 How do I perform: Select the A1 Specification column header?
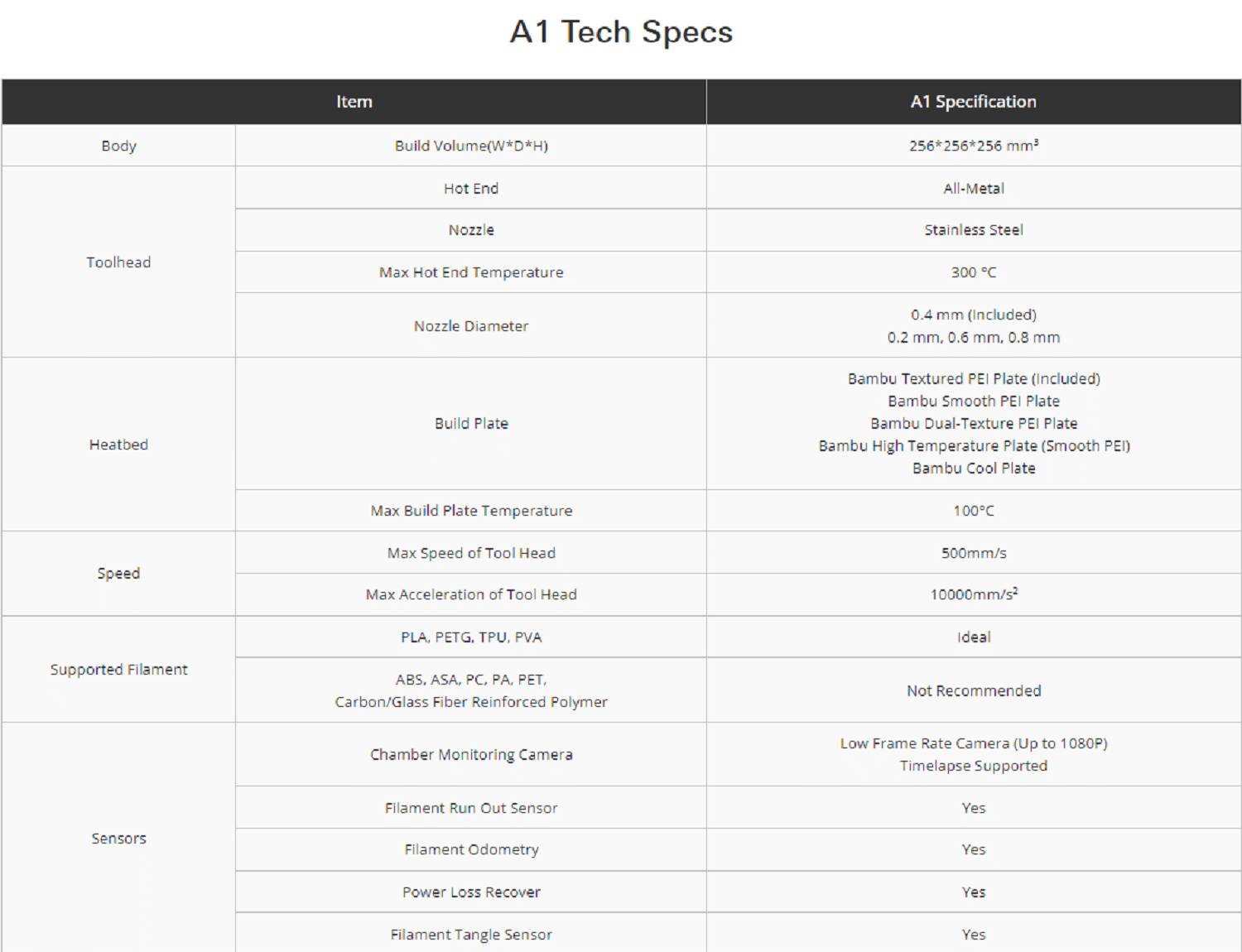974,102
